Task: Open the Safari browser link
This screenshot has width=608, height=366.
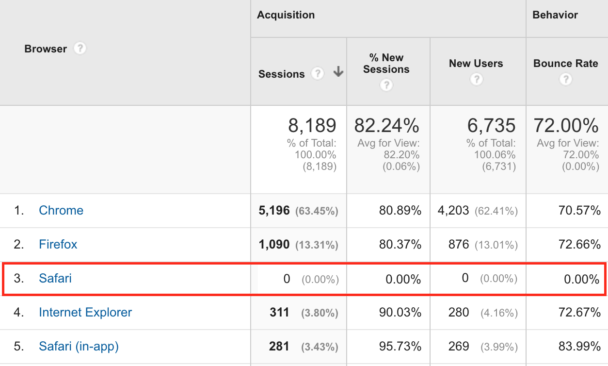Action: (55, 278)
